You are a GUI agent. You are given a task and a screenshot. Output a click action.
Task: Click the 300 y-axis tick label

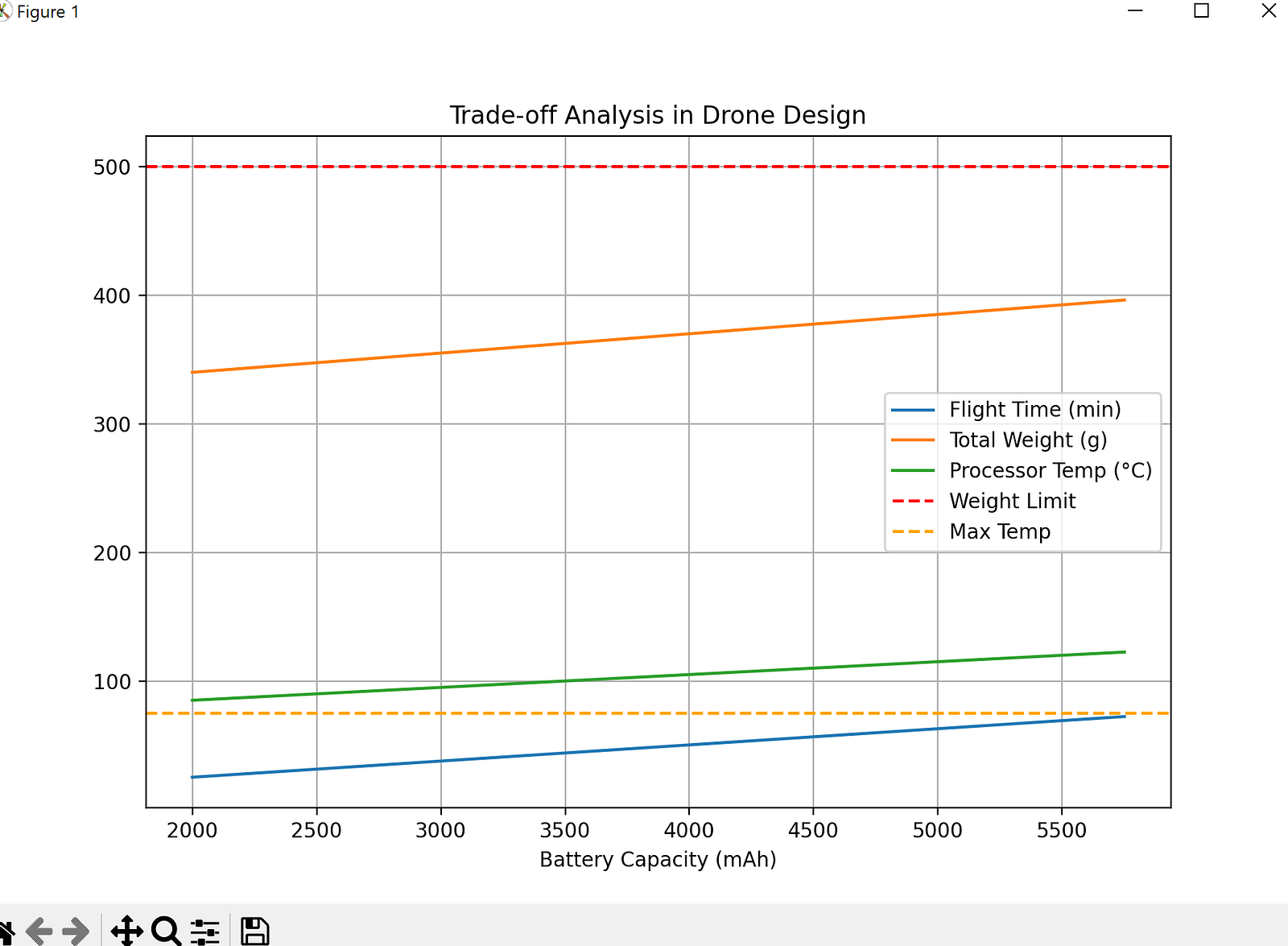(x=112, y=425)
